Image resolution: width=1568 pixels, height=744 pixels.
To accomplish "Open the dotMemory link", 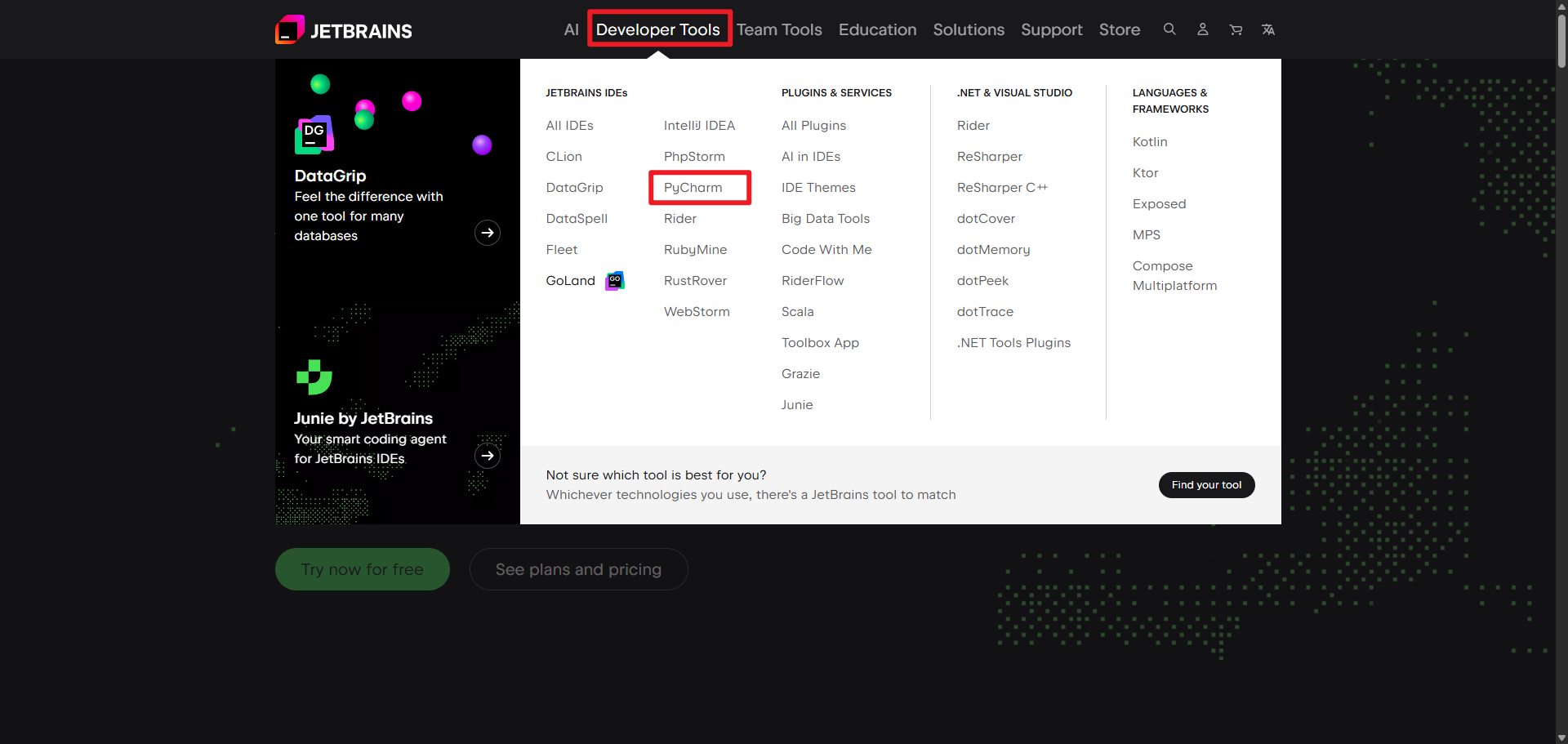I will (x=994, y=250).
